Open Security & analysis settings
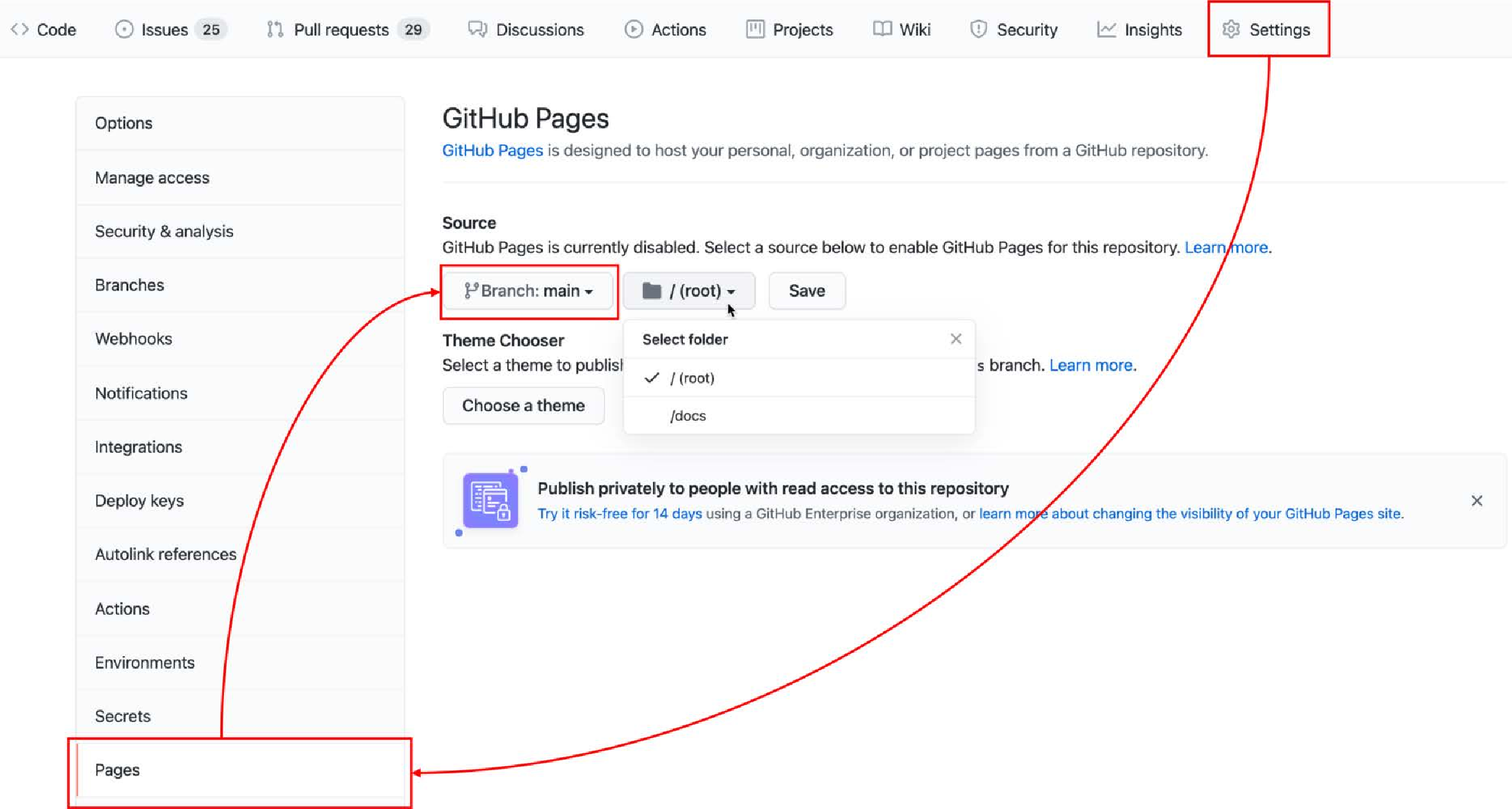The image size is (1512, 809). [x=240, y=231]
